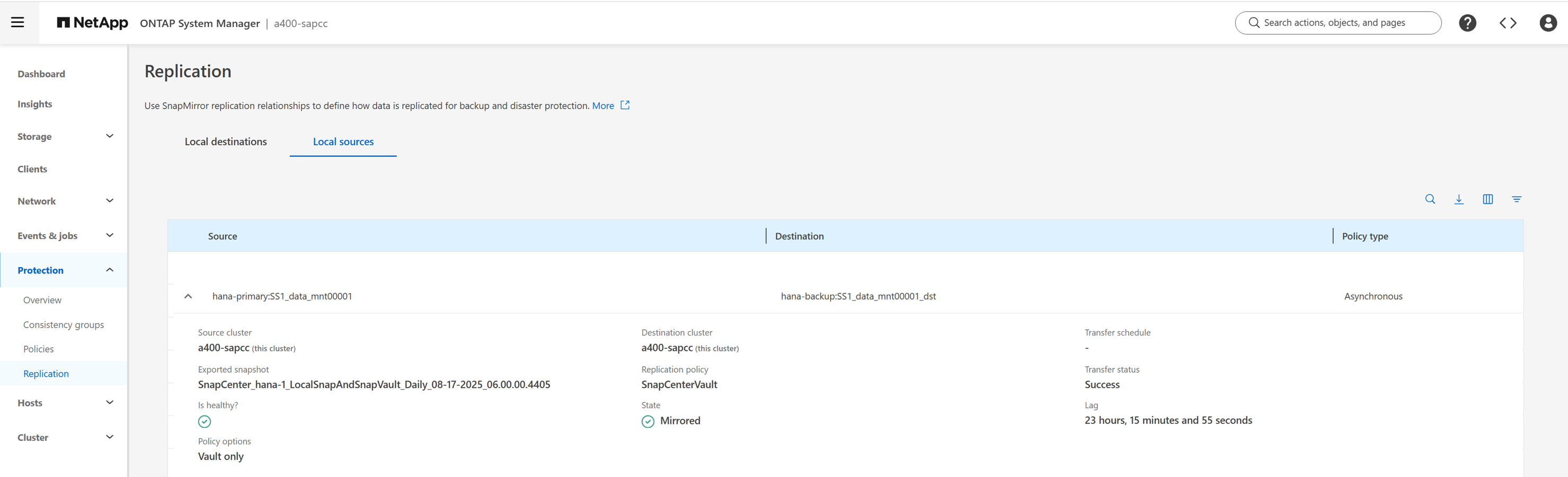Collapse the hana-primary relationship row
1568x477 pixels.
point(188,296)
